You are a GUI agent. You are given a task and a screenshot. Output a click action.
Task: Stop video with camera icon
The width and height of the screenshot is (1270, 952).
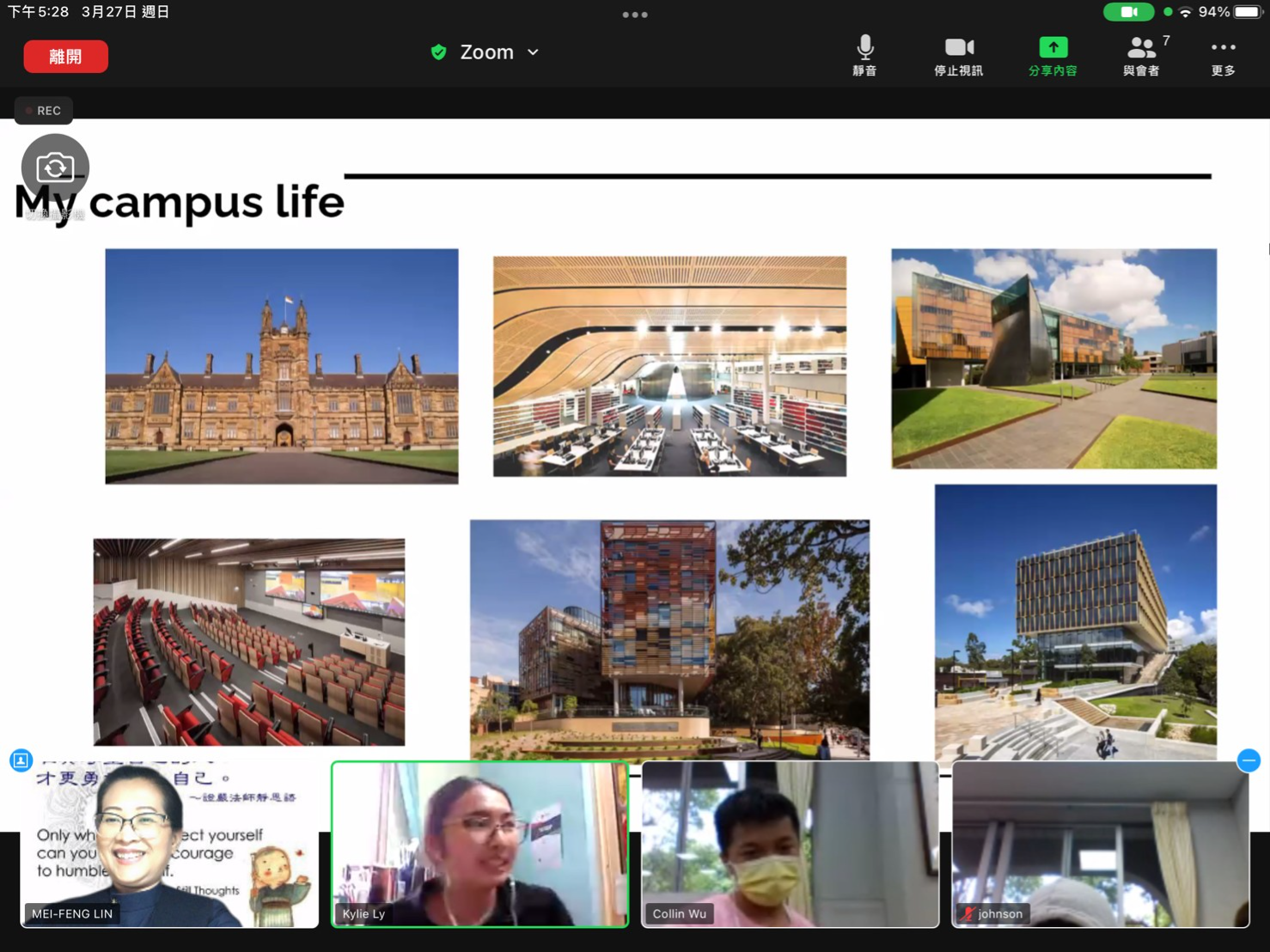coord(958,55)
